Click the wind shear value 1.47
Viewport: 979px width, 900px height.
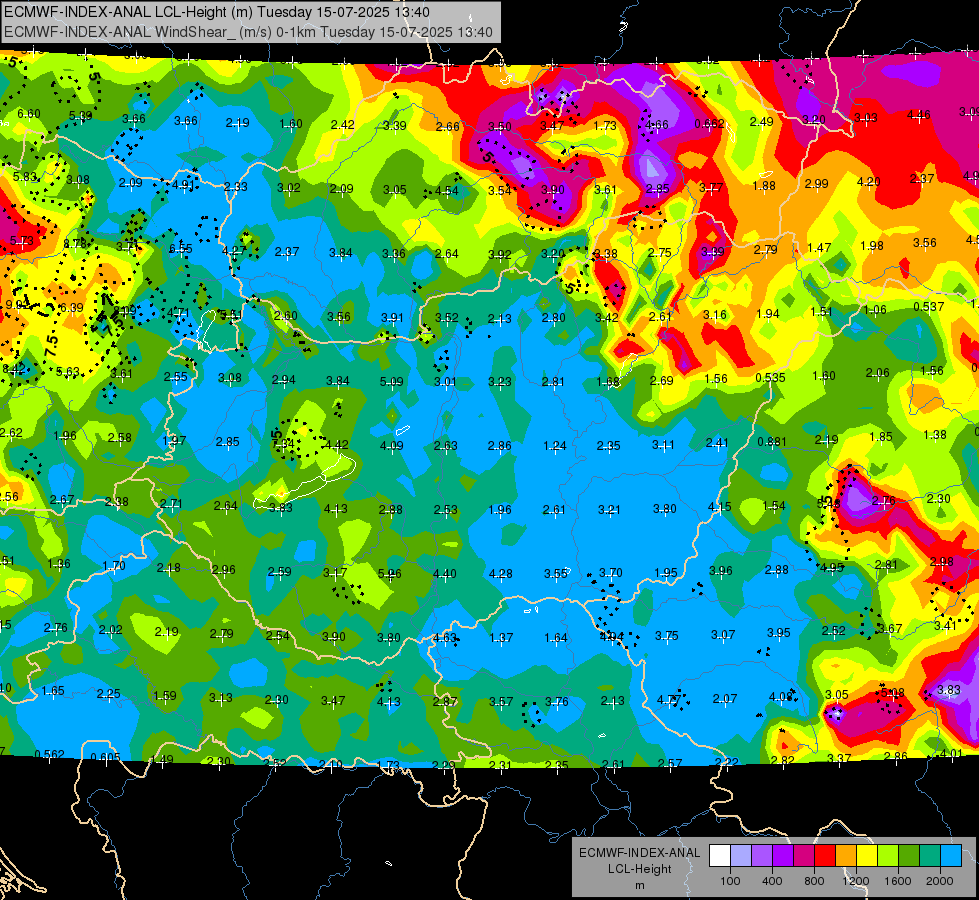click(819, 247)
